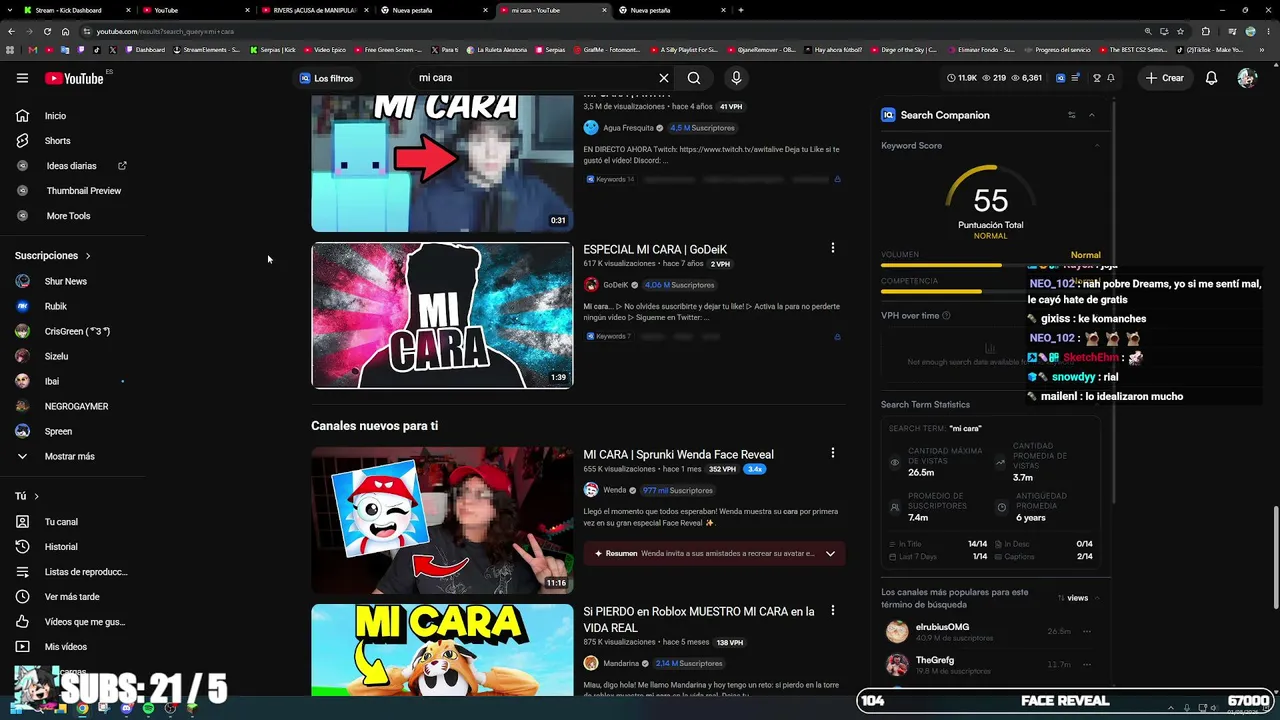
Task: Open the account avatar menu
Action: coord(1246,78)
